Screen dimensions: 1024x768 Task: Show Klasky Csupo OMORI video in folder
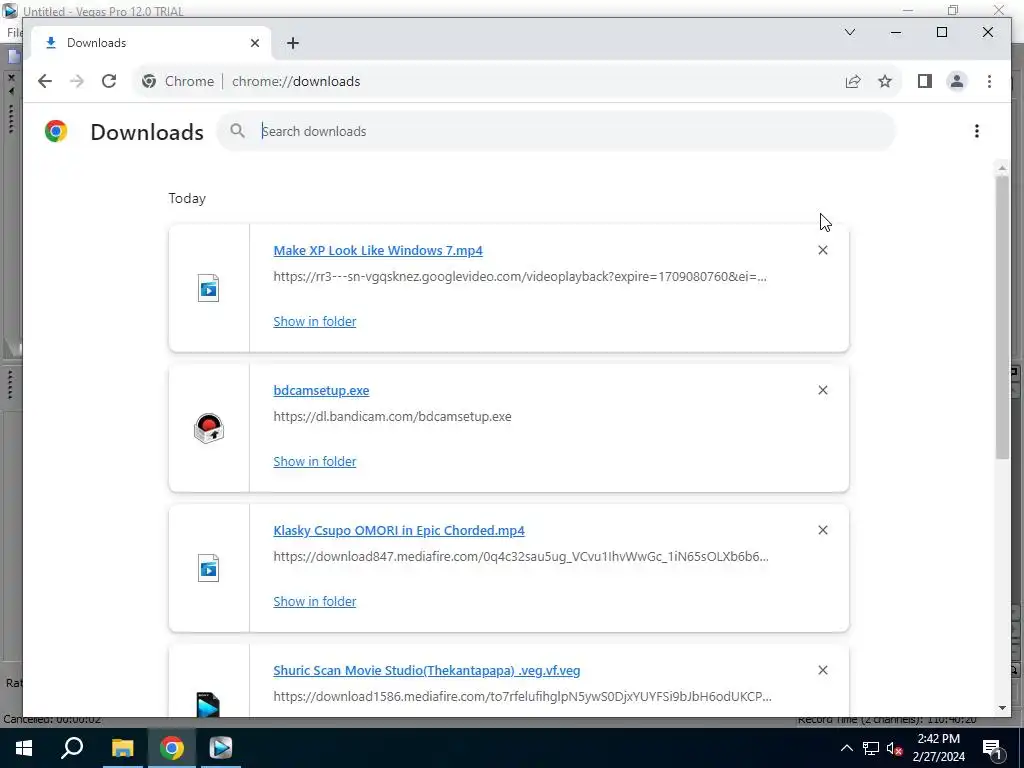[x=315, y=601]
